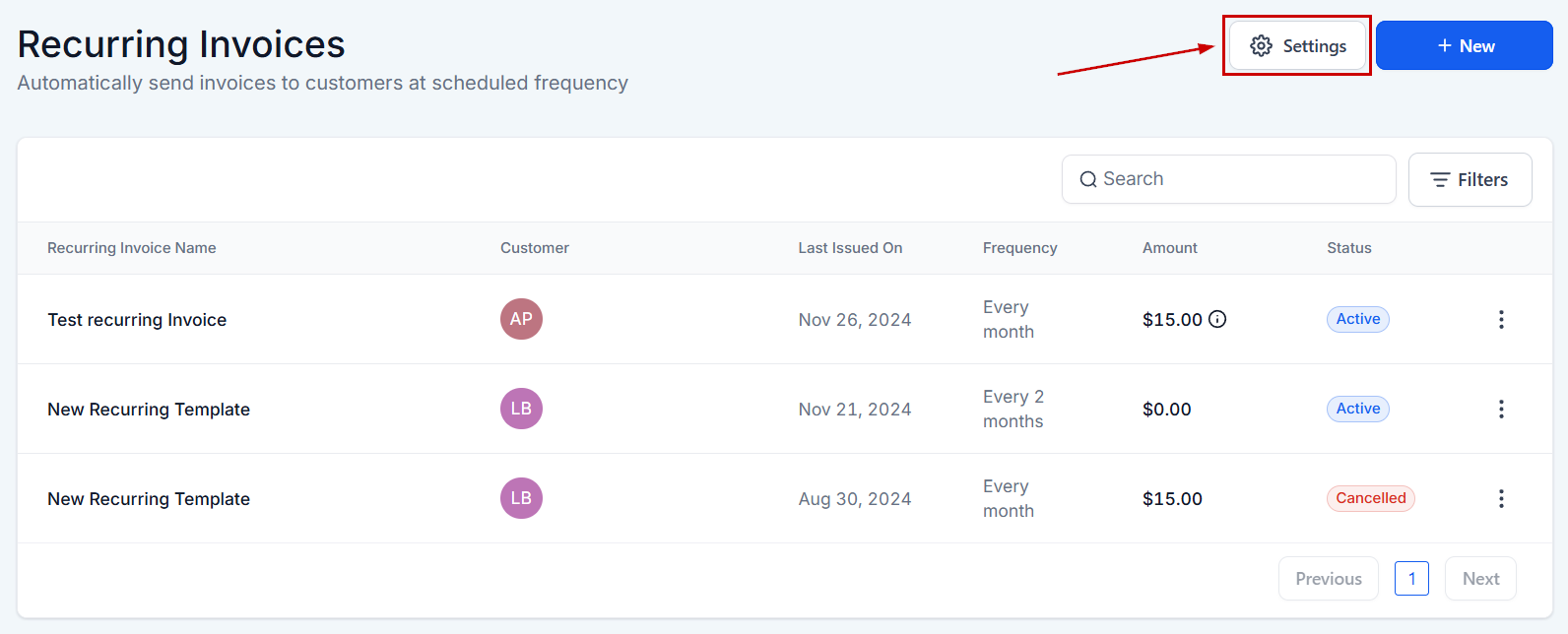Click into the Search field
Image resolution: width=1568 pixels, height=634 pixels.
(x=1228, y=179)
